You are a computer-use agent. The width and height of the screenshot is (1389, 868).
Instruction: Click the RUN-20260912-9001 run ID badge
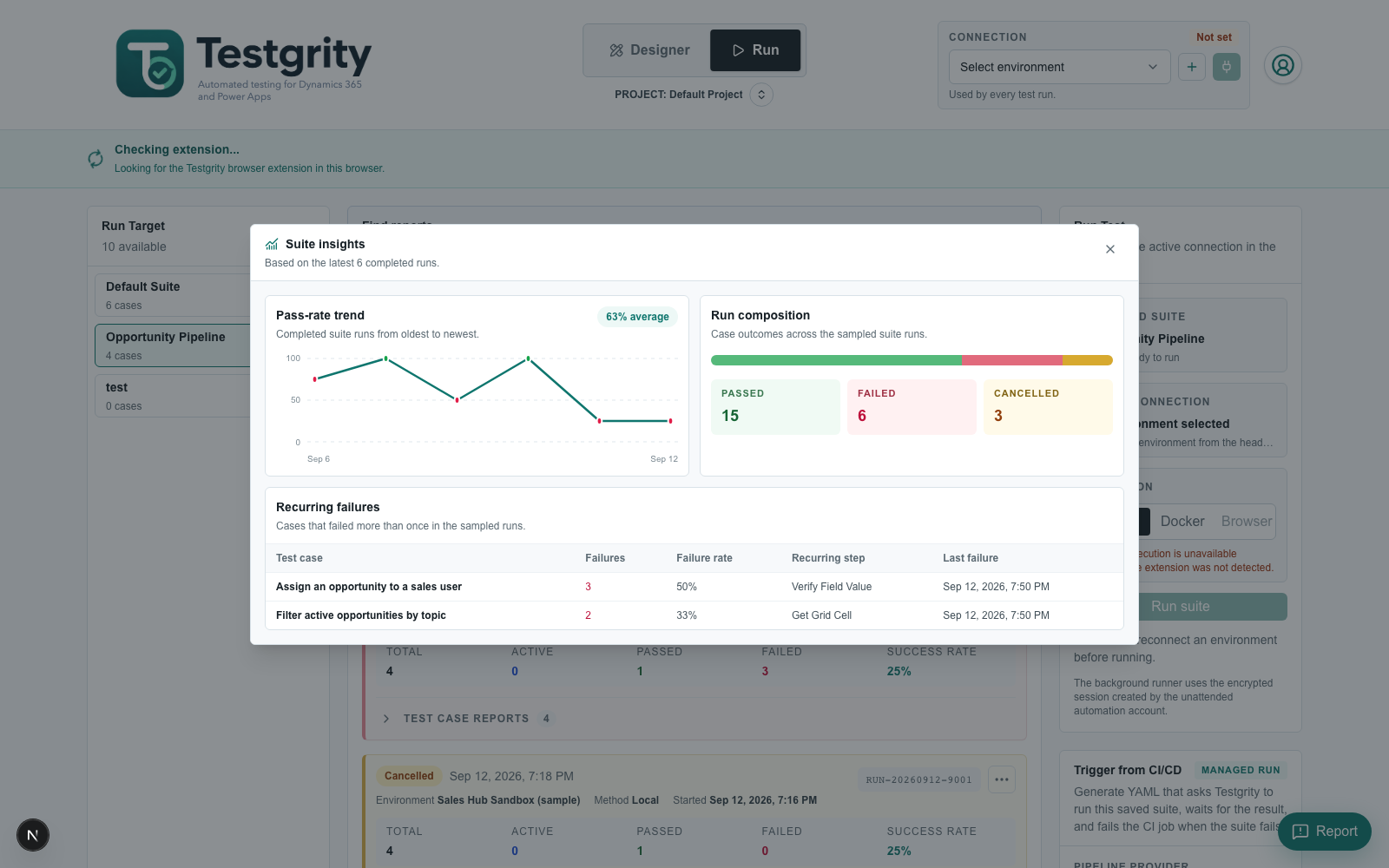click(x=918, y=779)
